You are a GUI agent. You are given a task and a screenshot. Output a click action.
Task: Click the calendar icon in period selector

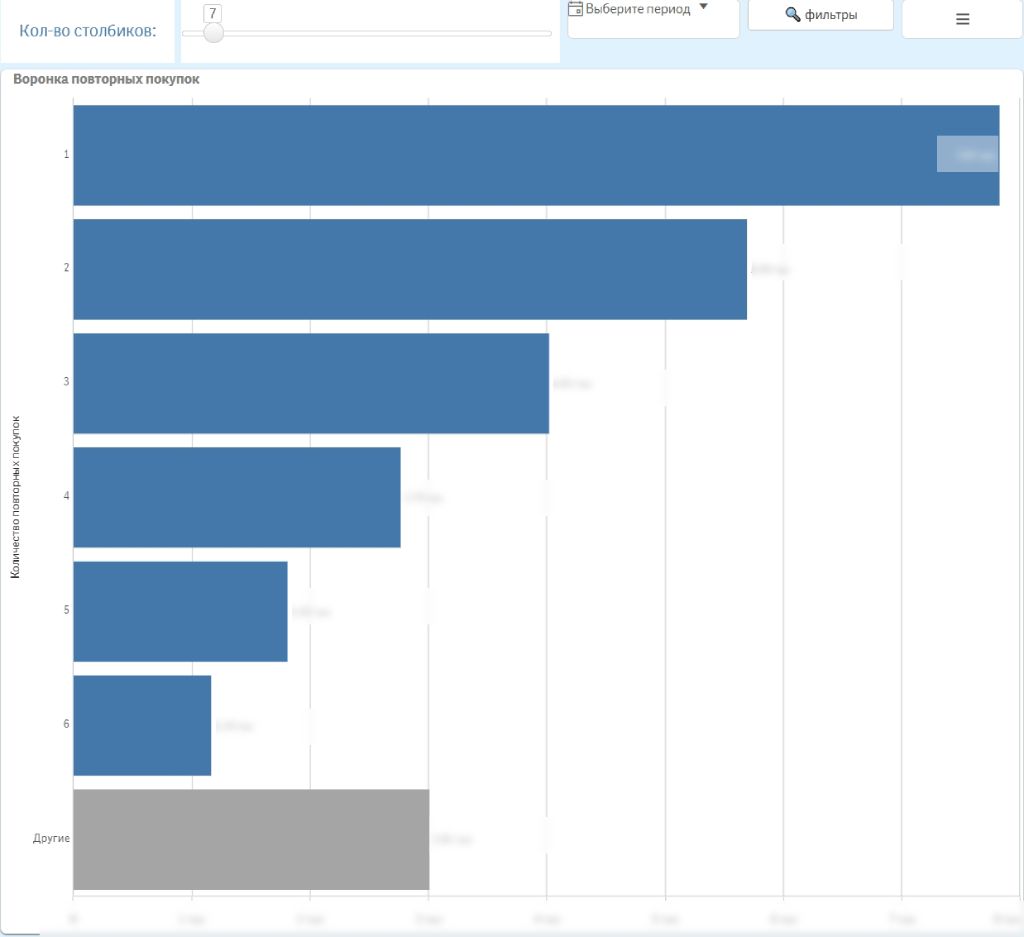point(576,9)
